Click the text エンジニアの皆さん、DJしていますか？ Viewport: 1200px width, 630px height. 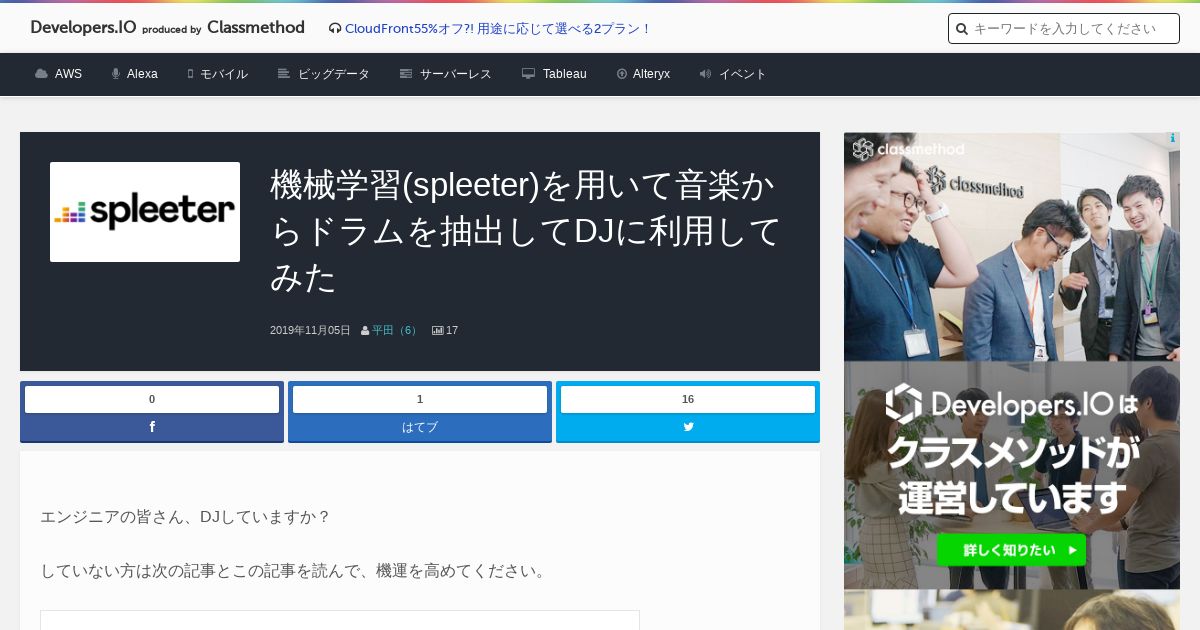coord(185,517)
